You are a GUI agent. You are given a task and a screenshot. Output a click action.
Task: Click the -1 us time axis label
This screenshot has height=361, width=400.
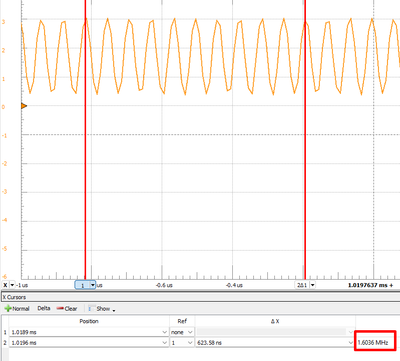23,285
